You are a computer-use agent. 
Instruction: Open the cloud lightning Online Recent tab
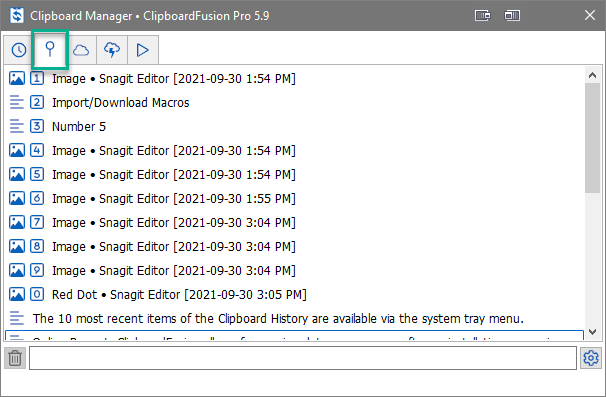click(x=112, y=50)
